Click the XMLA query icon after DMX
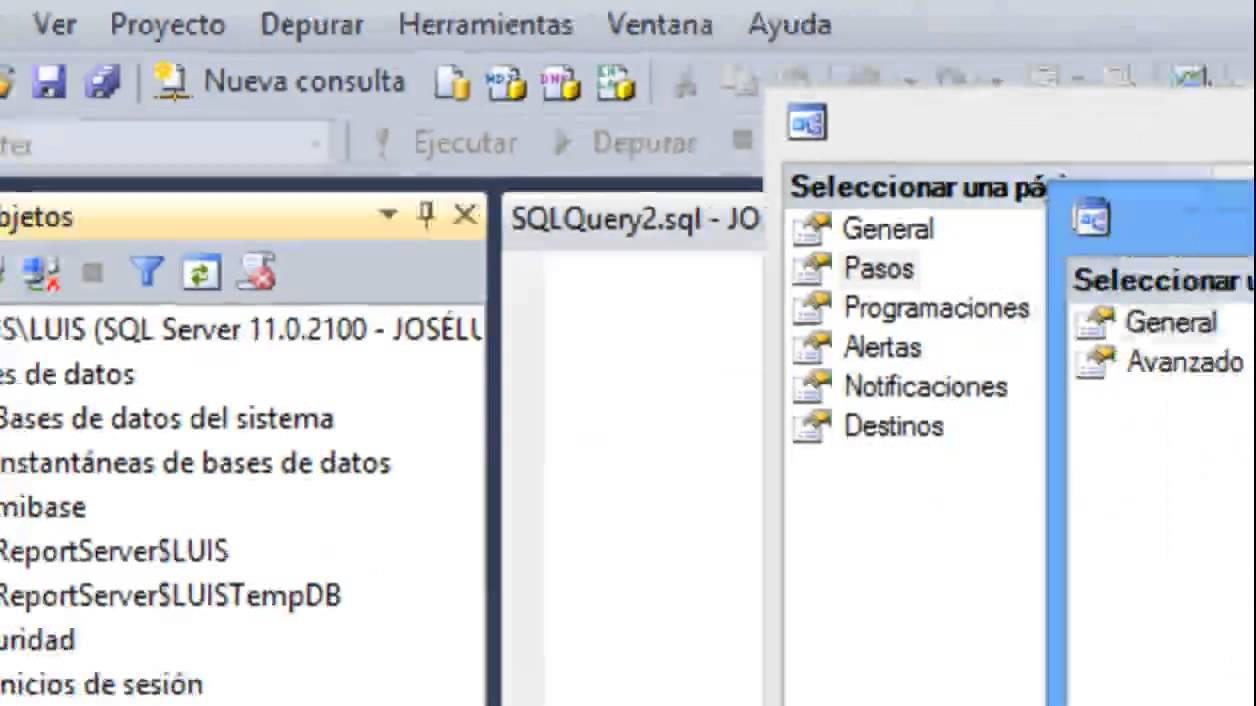1256x706 pixels. (x=616, y=83)
